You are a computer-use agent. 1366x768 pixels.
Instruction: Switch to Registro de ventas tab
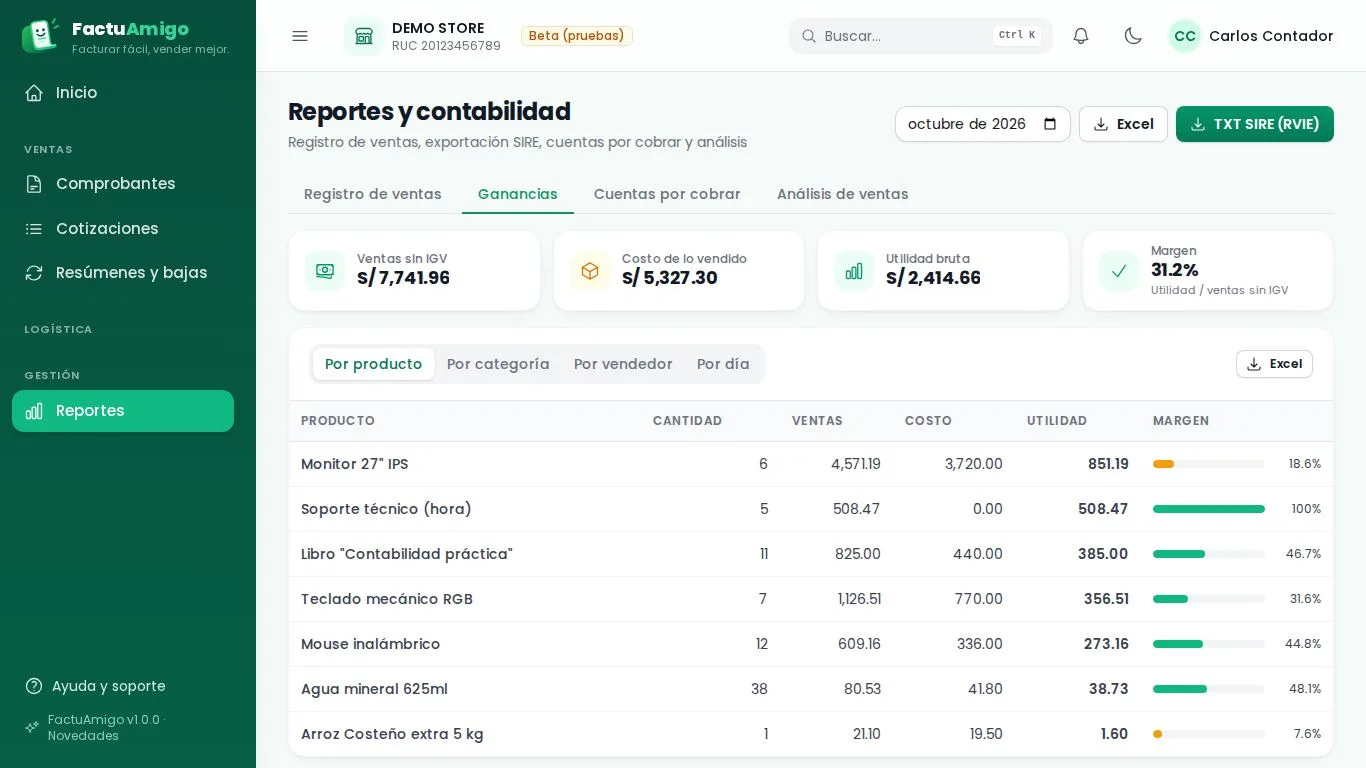pos(373,194)
